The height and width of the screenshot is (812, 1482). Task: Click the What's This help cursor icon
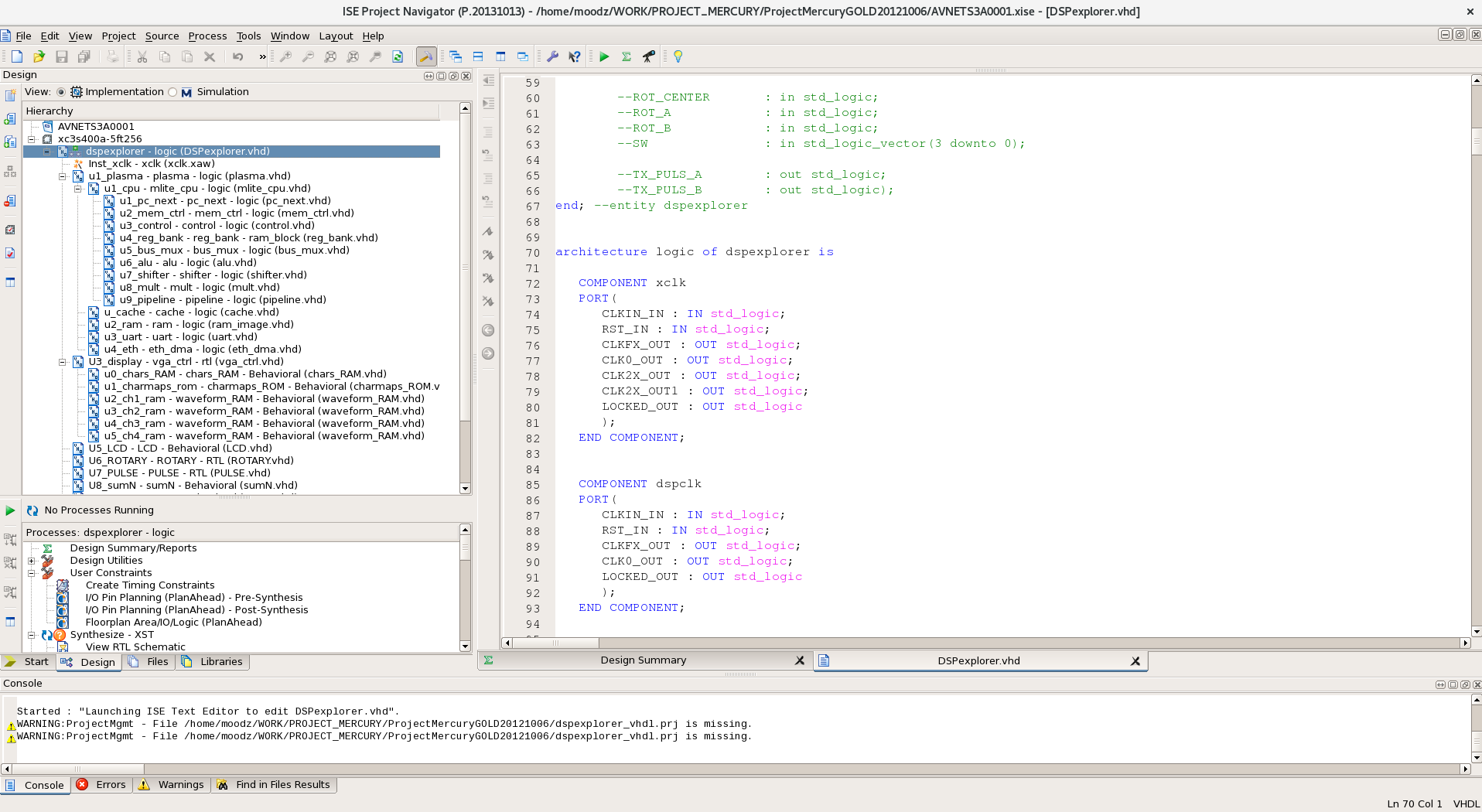pyautogui.click(x=575, y=56)
